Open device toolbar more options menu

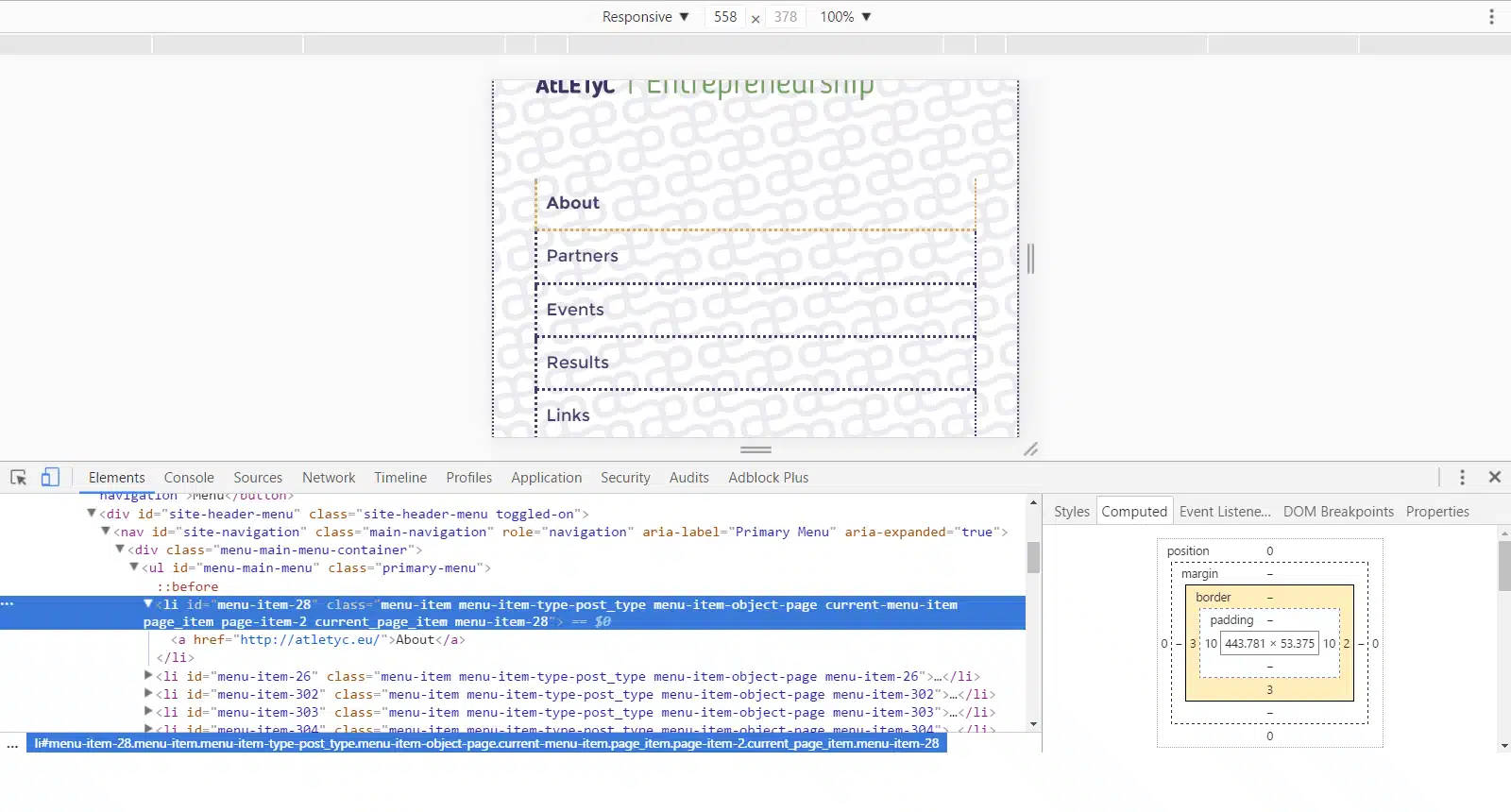pos(1491,17)
